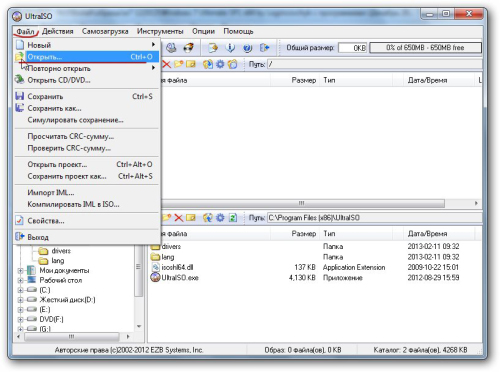Choose Открыть CD/DVD... menu entry
This screenshot has height=372, width=500.
tap(87, 80)
